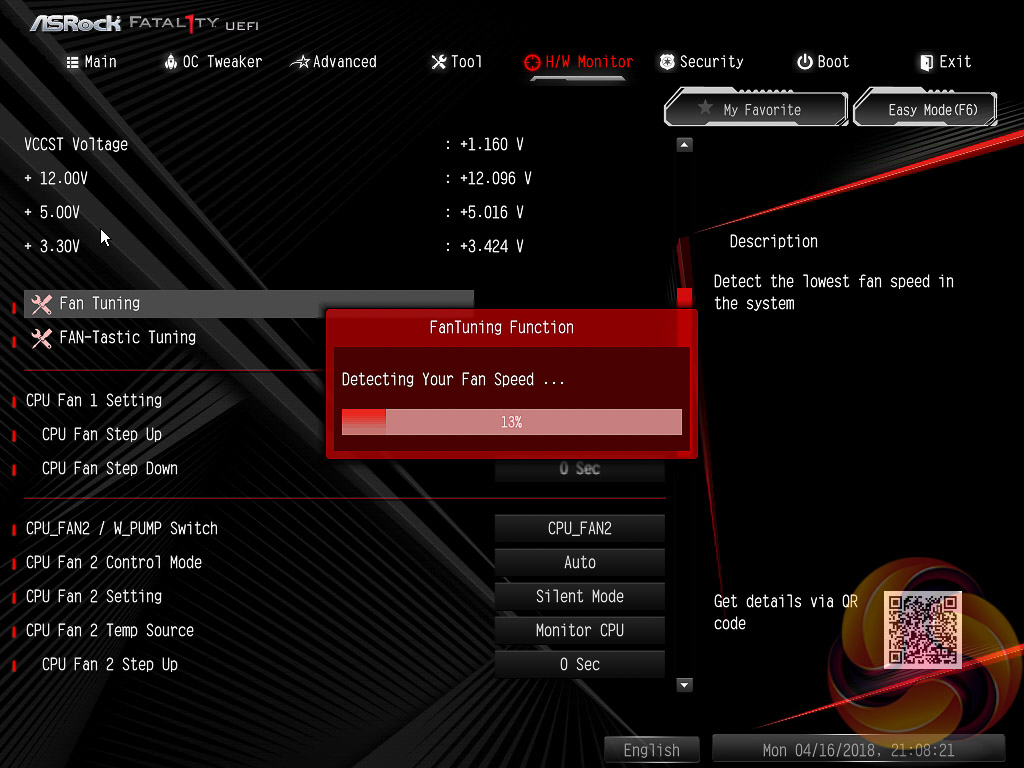The height and width of the screenshot is (768, 1024).
Task: Select the H/W Monitor tab
Action: pyautogui.click(x=579, y=62)
